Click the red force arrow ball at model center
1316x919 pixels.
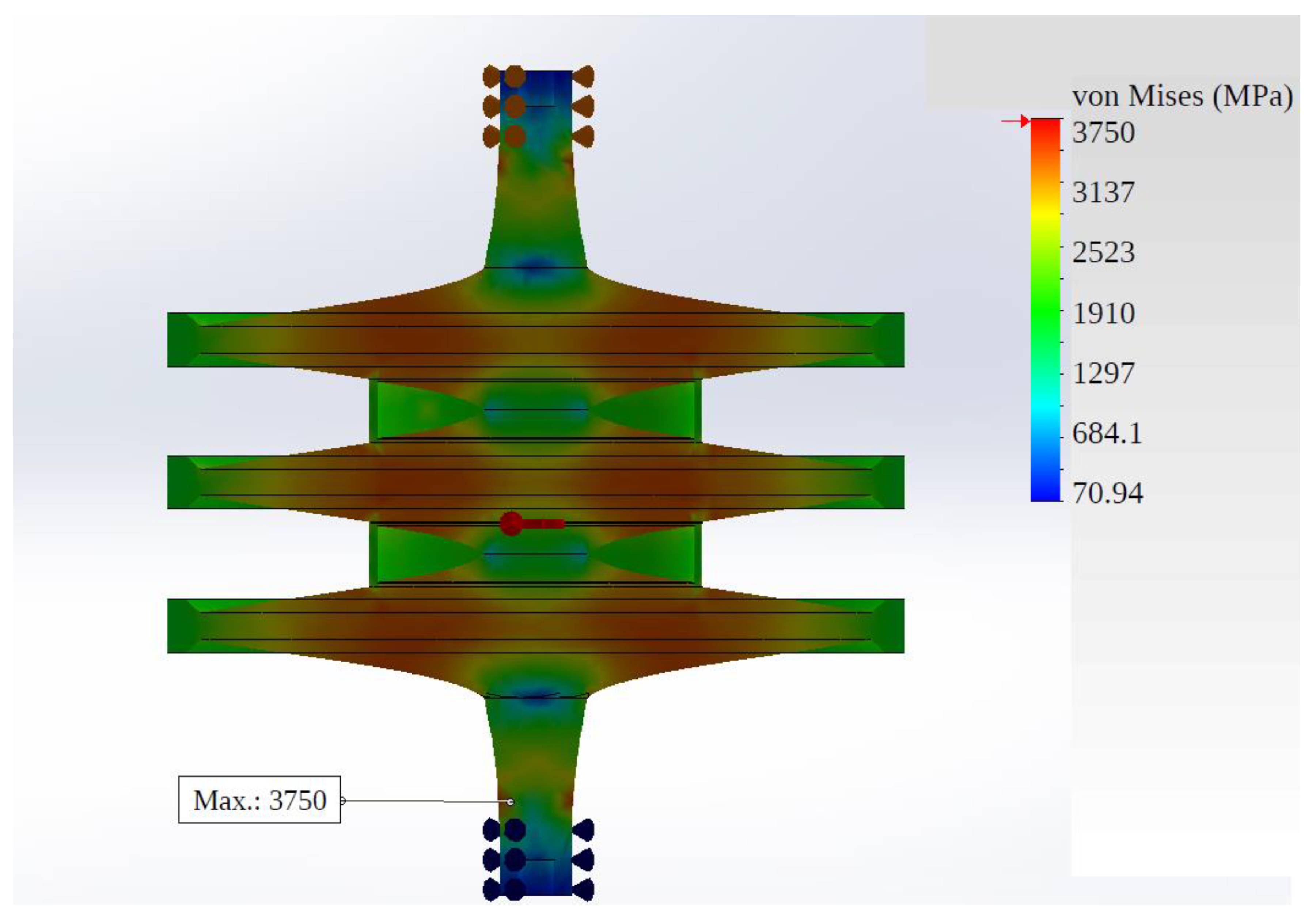coord(511,523)
